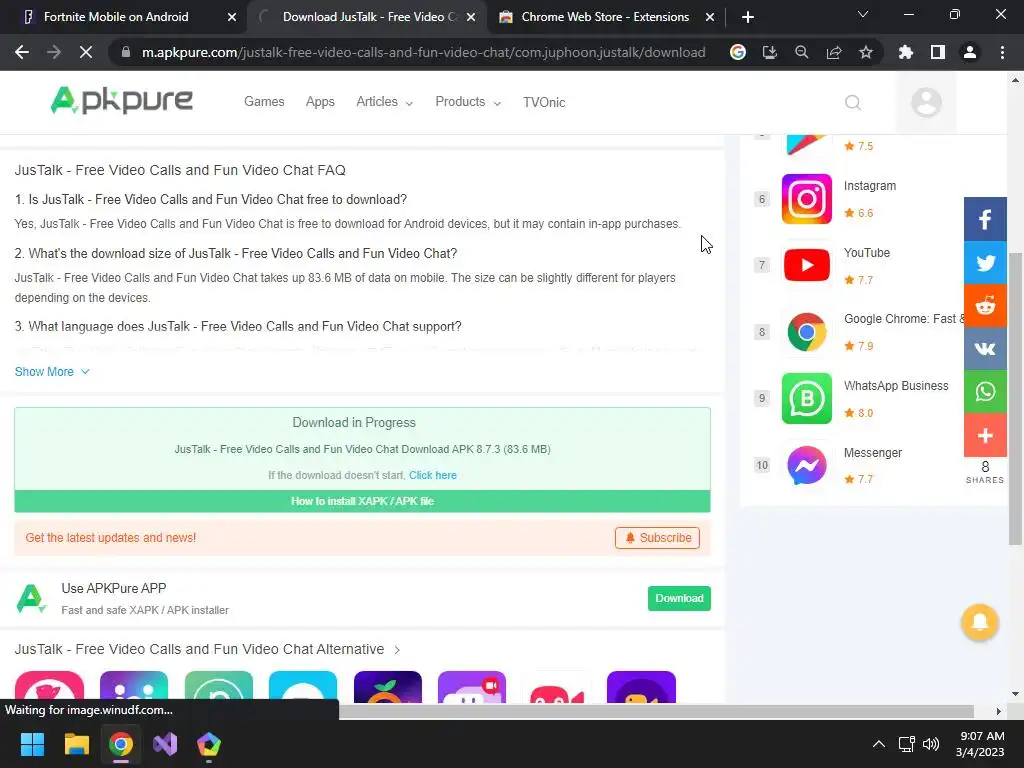Click share this page icon in address bar
This screenshot has width=1024, height=768.
tap(834, 52)
